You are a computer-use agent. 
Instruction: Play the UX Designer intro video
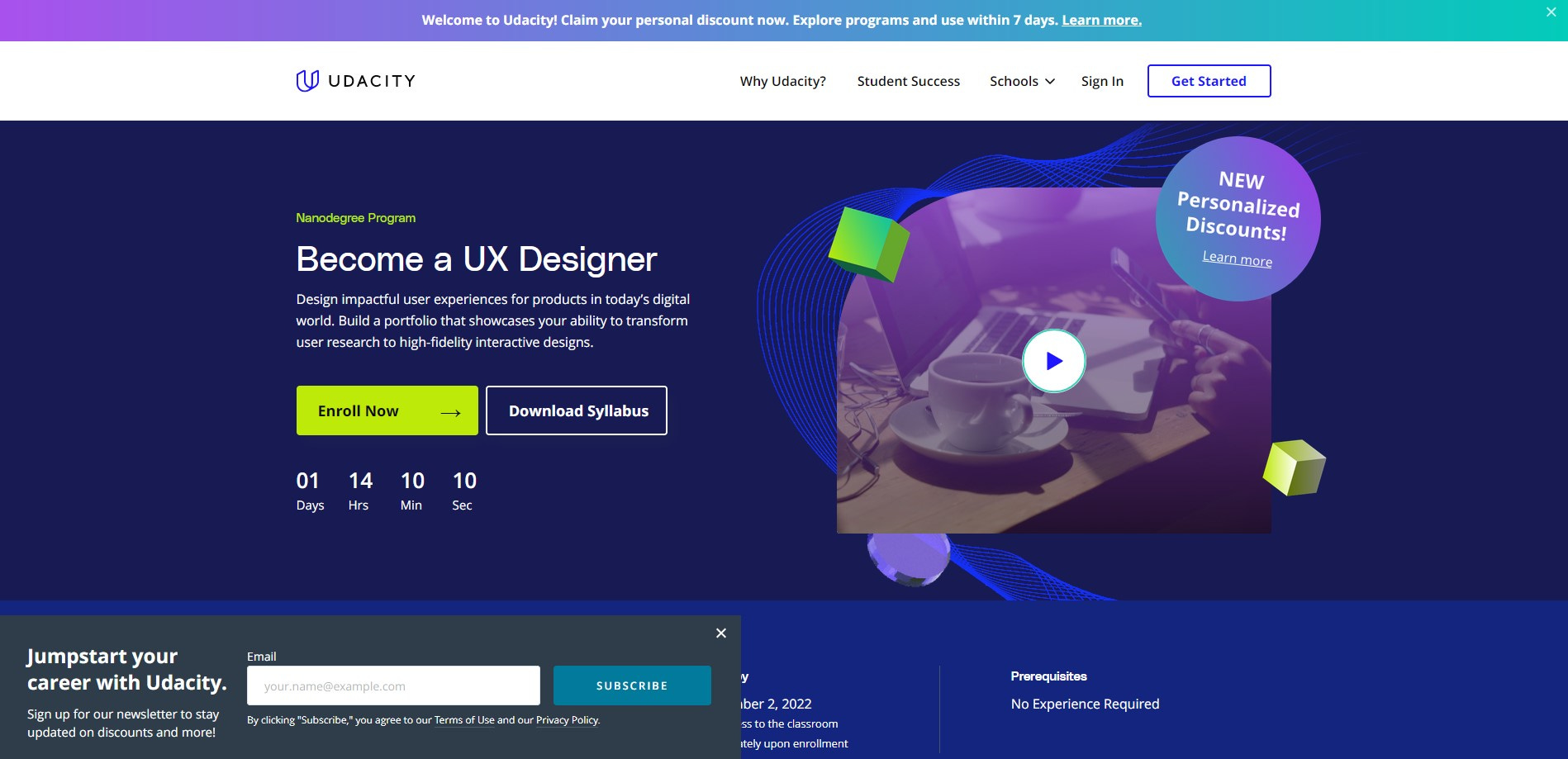[x=1053, y=361]
